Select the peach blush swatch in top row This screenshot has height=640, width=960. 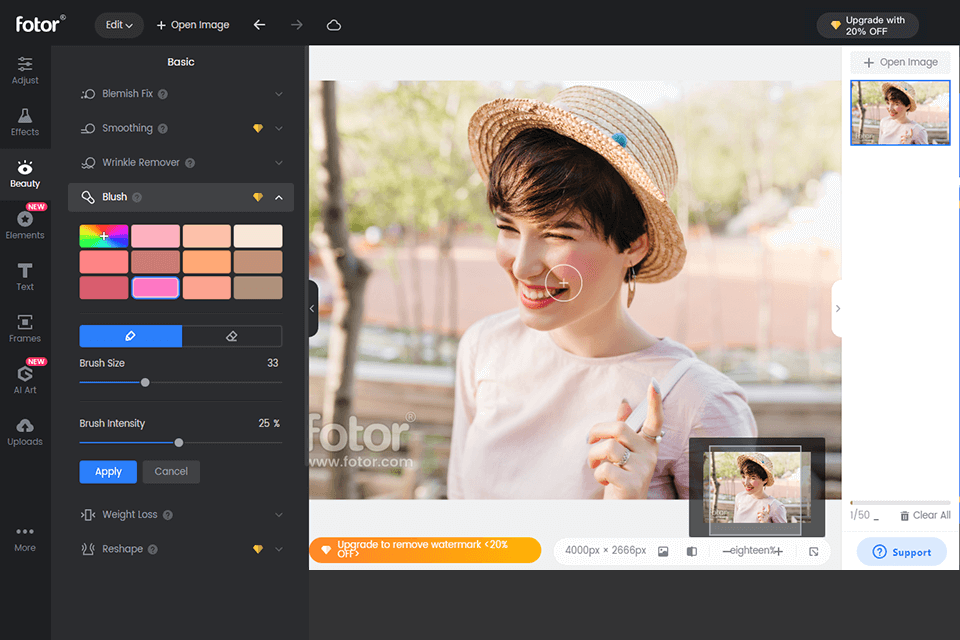tap(207, 236)
